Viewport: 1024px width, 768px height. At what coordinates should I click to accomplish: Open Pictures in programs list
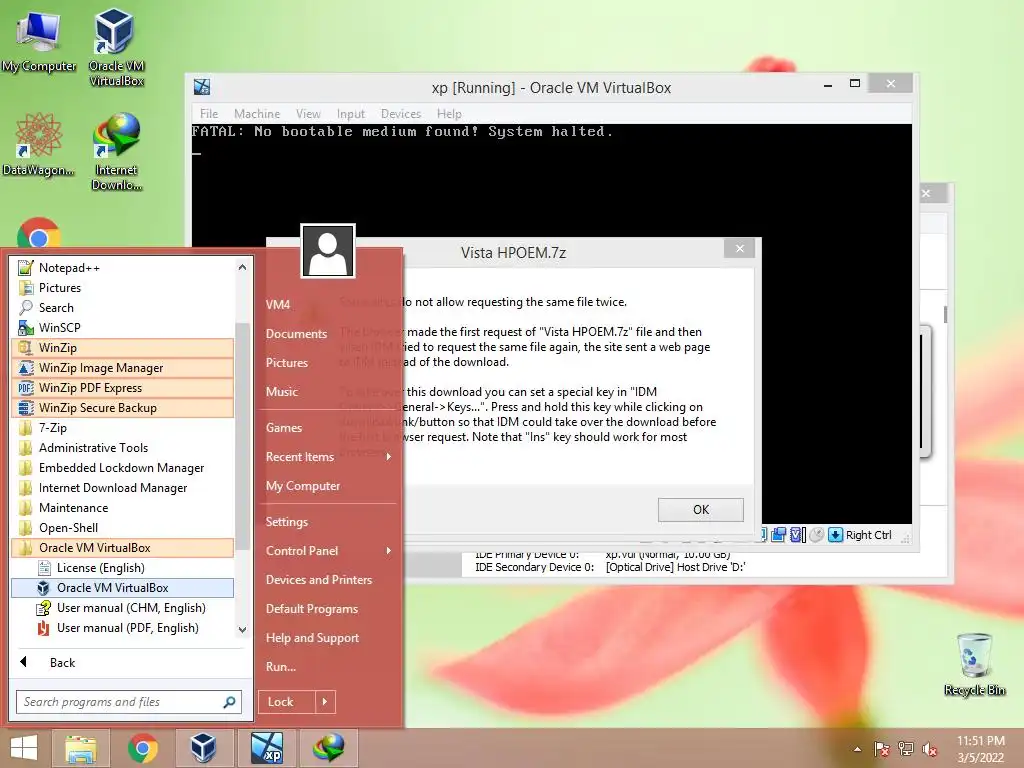123,288
